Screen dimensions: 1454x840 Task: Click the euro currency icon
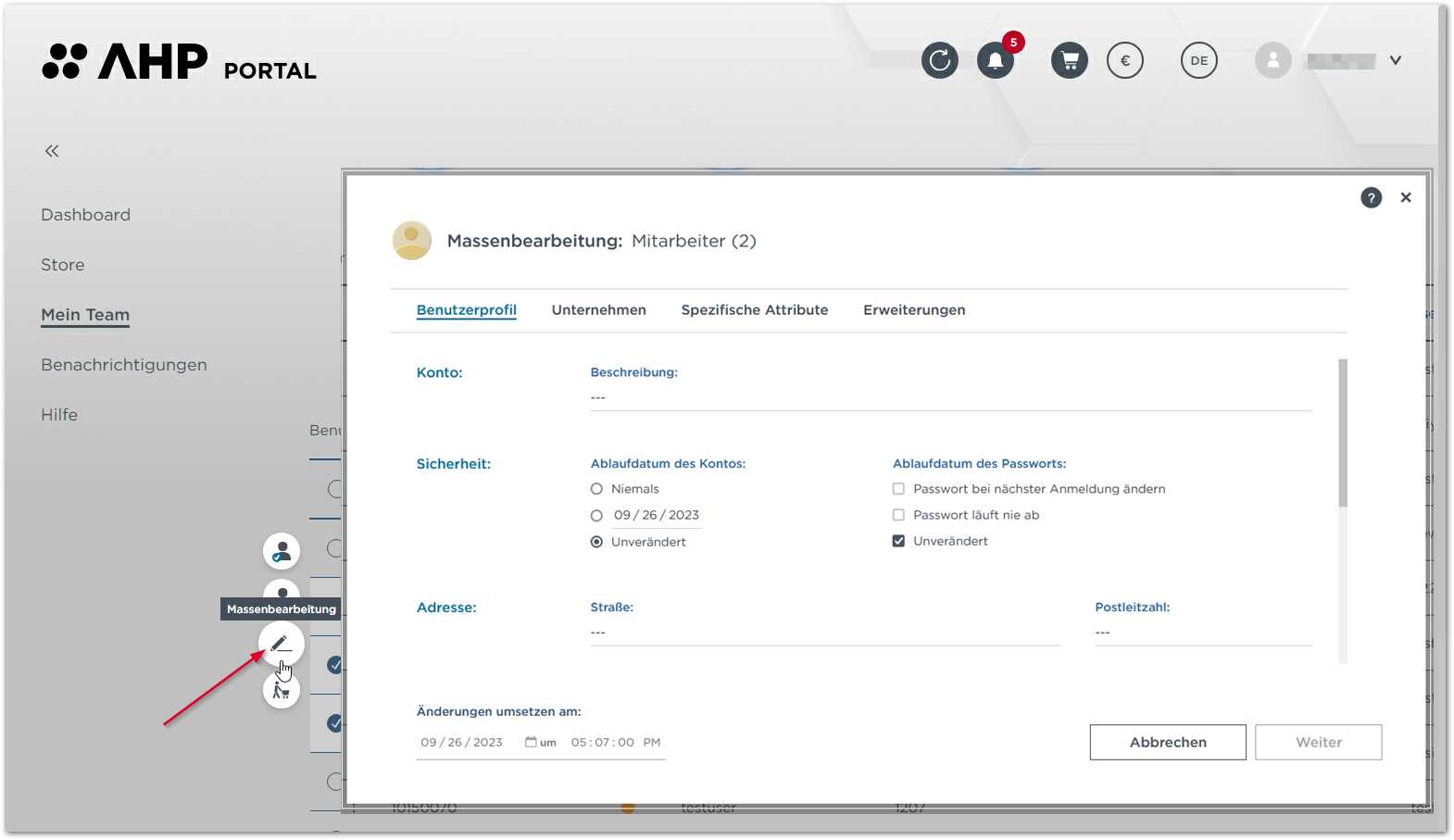click(1125, 61)
